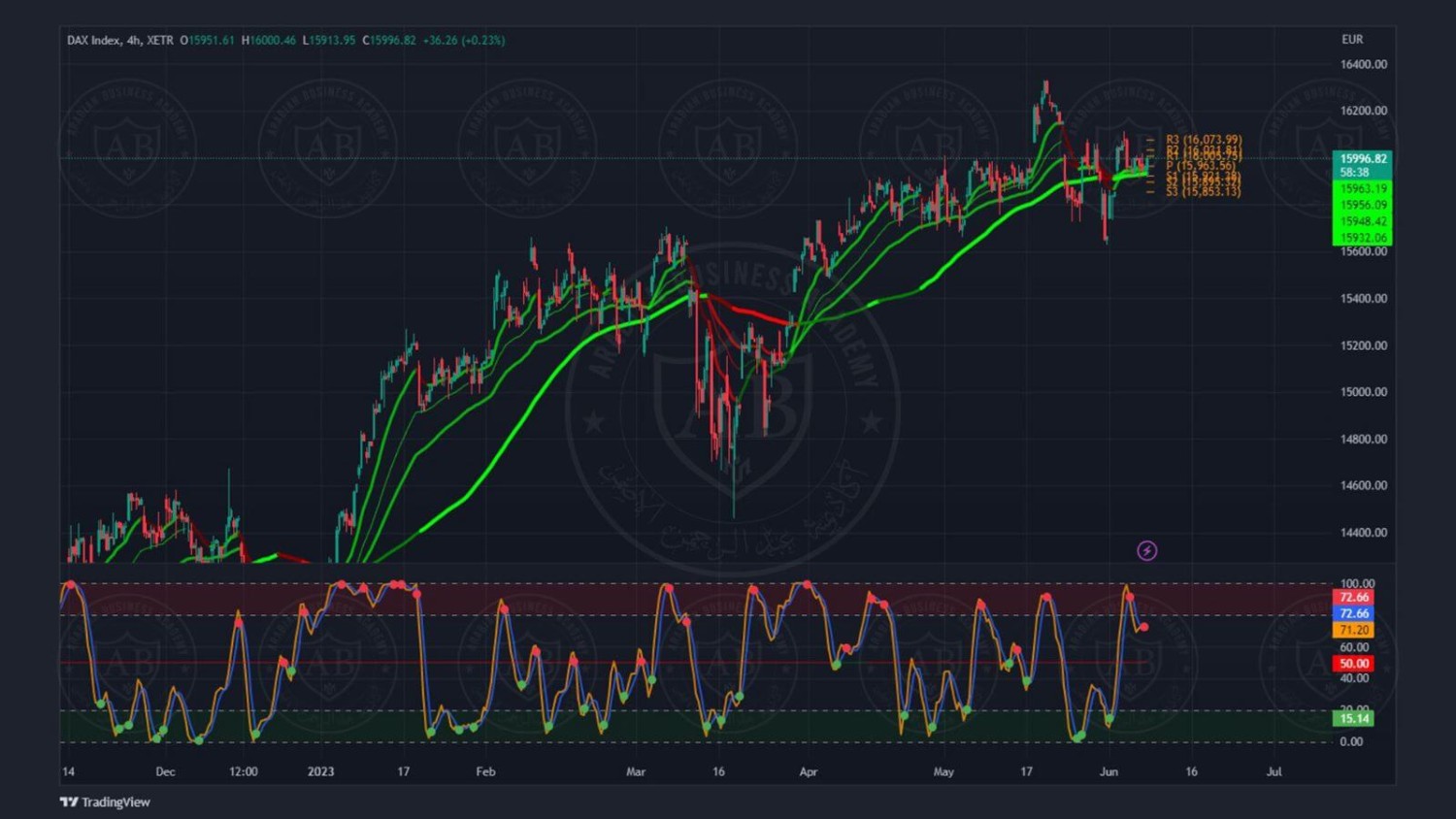This screenshot has width=1456, height=819.
Task: Click the 2023 label on time axis
Action: tap(320, 772)
